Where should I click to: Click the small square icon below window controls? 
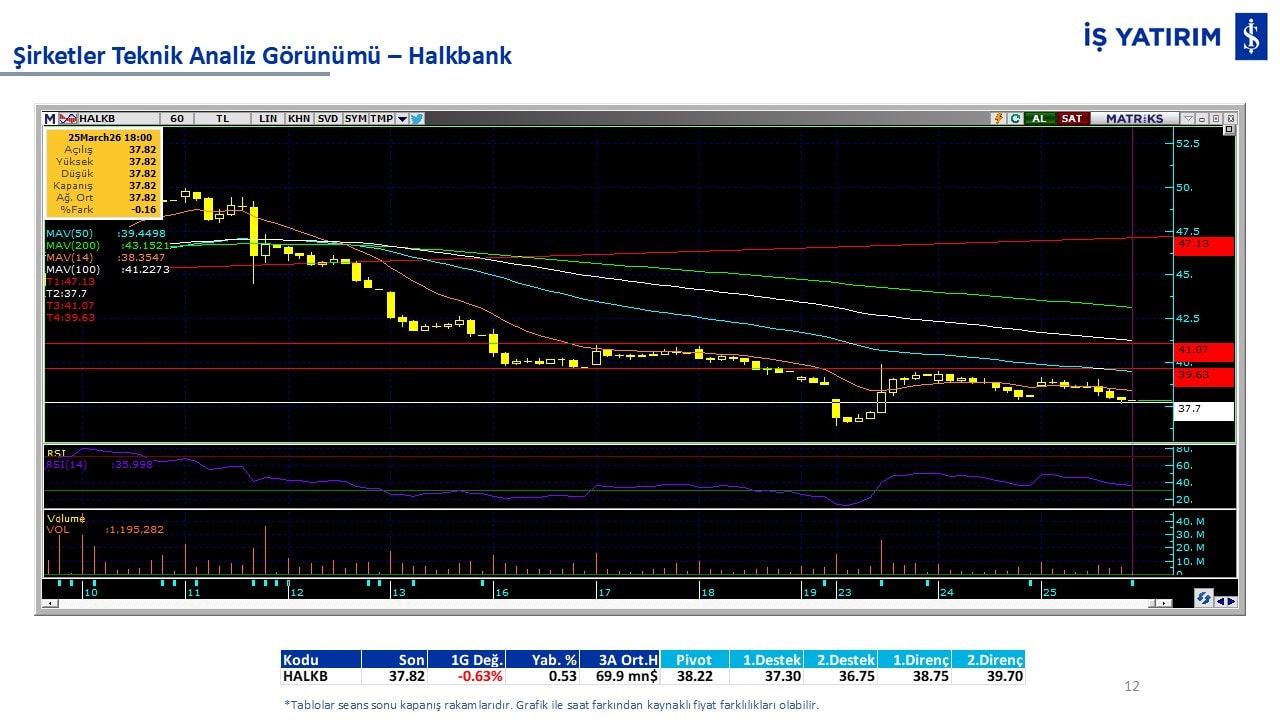pyautogui.click(x=1229, y=130)
